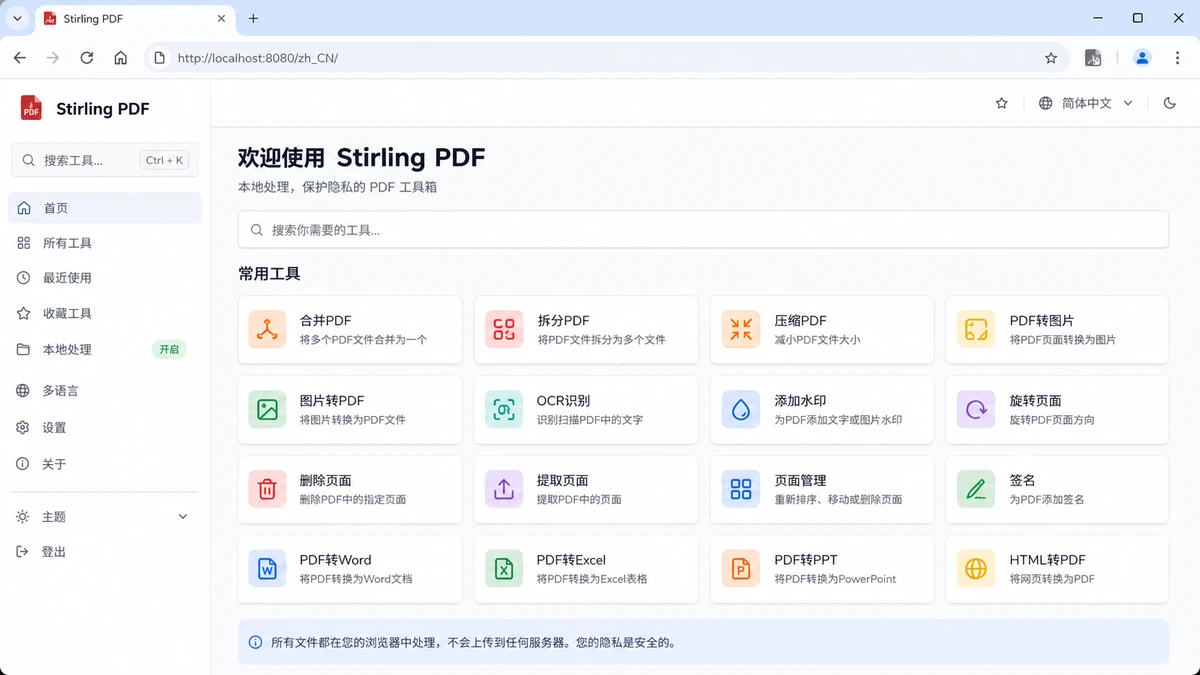Click the browser home icon
Image resolution: width=1200 pixels, height=675 pixels.
tap(121, 58)
